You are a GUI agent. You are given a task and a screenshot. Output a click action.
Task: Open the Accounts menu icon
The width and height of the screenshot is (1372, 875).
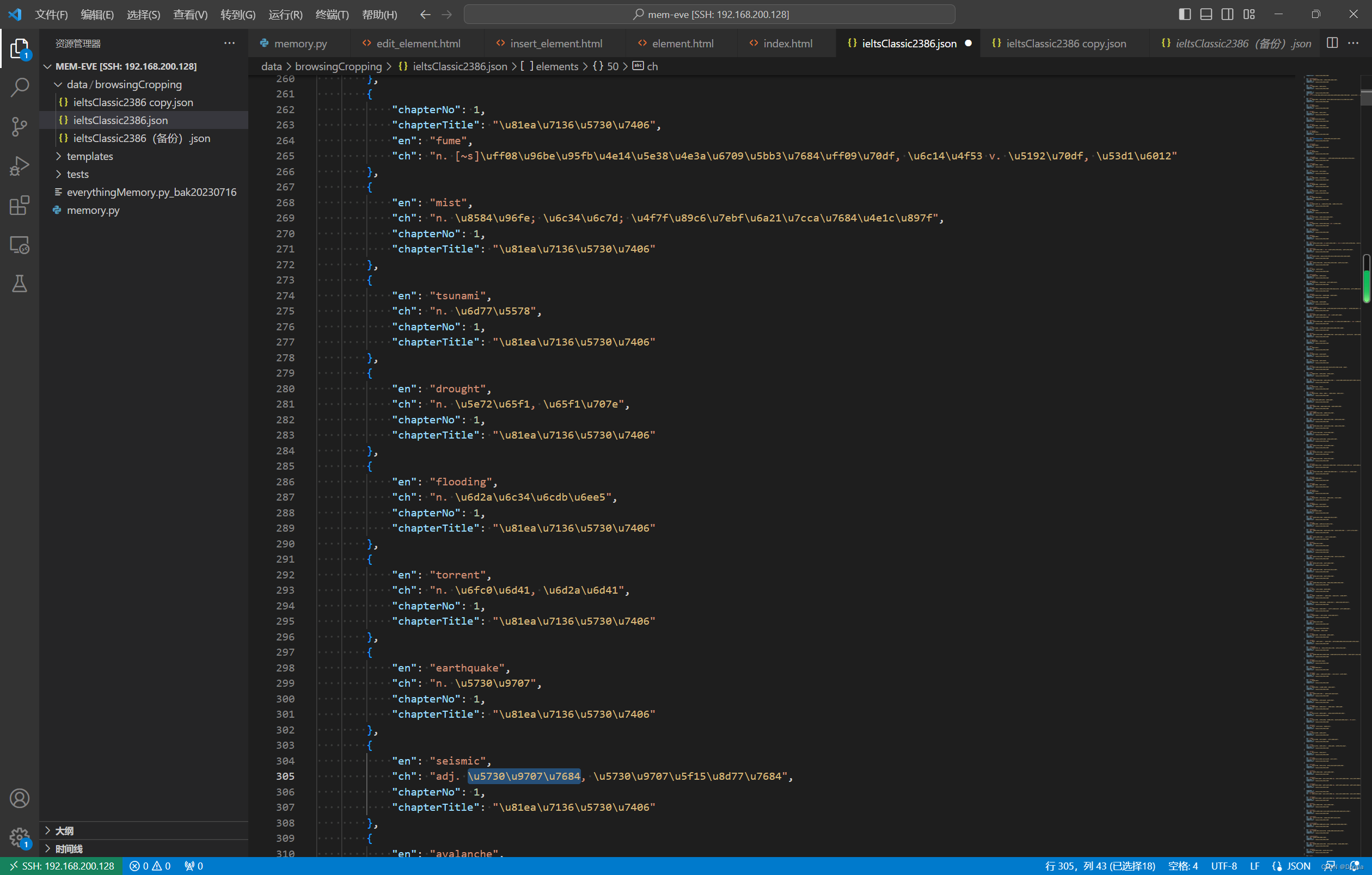coord(20,798)
